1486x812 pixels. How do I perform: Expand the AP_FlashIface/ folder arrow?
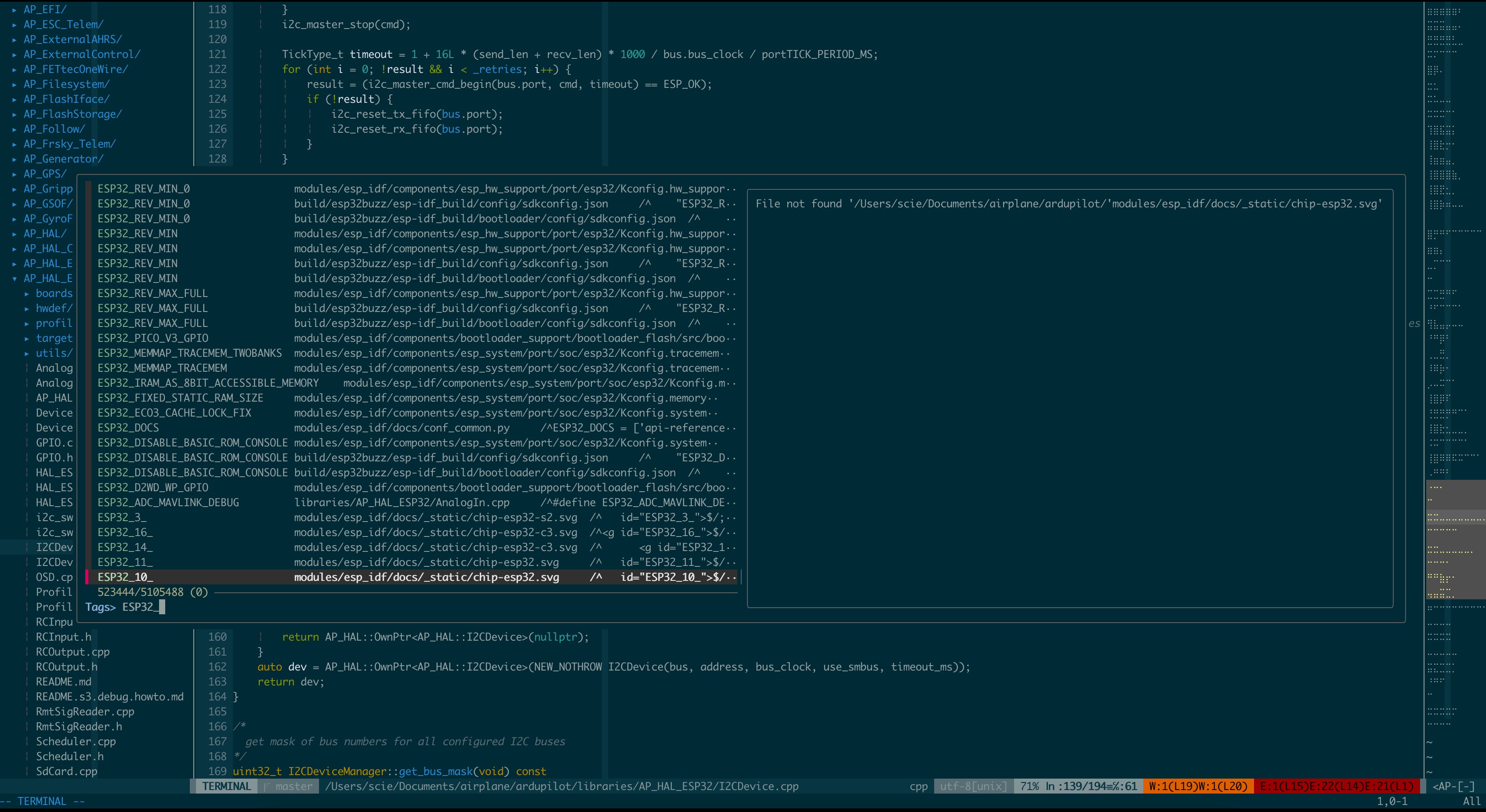tap(14, 100)
